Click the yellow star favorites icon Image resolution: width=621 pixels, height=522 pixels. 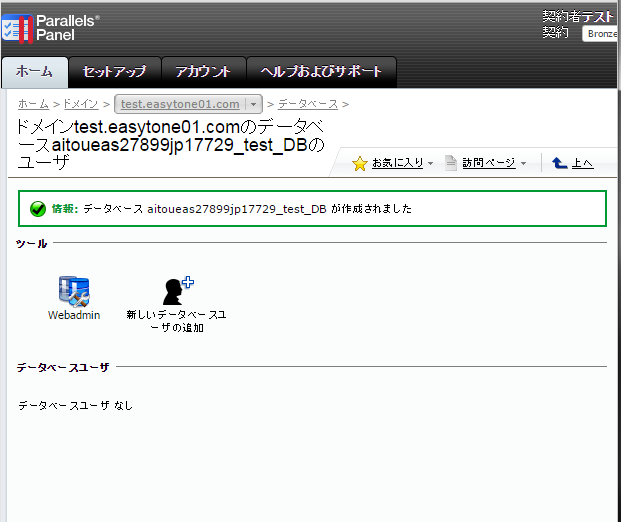pyautogui.click(x=360, y=164)
